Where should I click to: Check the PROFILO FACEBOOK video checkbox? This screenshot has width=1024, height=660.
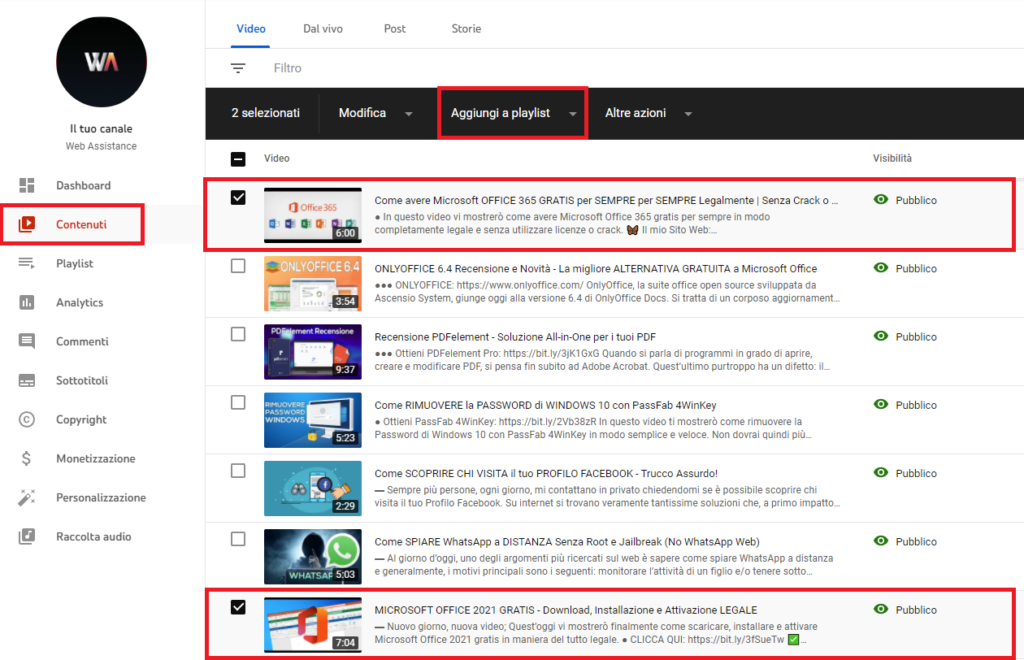click(x=238, y=471)
